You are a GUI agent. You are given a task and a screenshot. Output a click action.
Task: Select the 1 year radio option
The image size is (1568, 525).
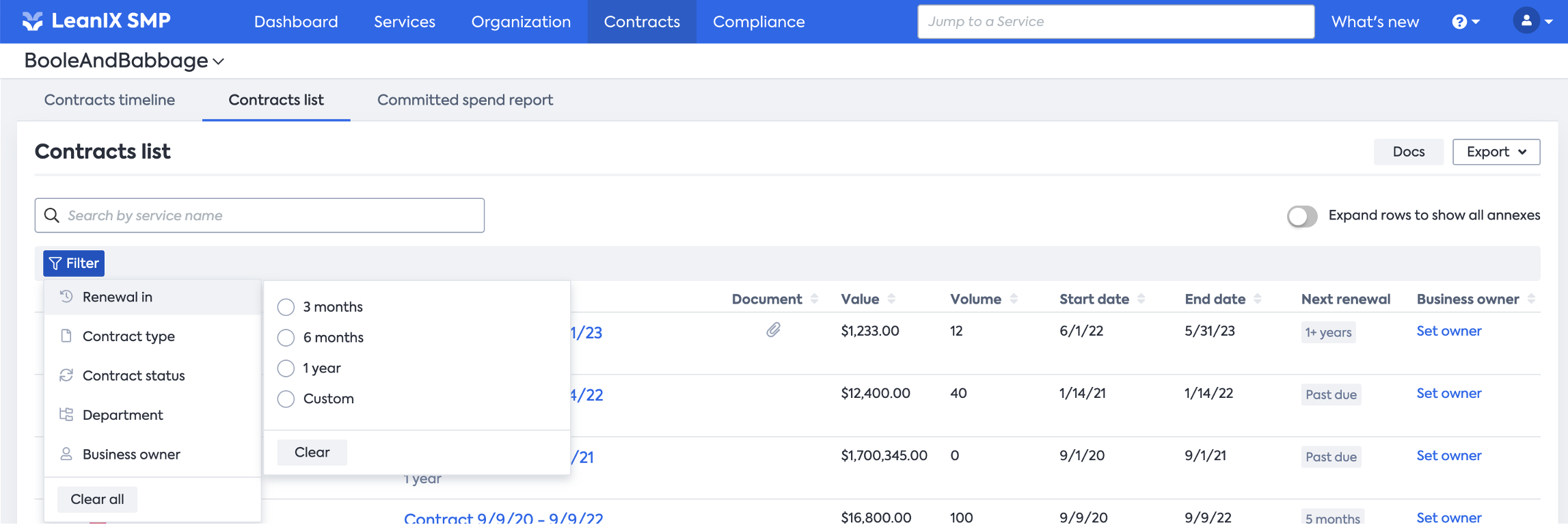point(286,368)
